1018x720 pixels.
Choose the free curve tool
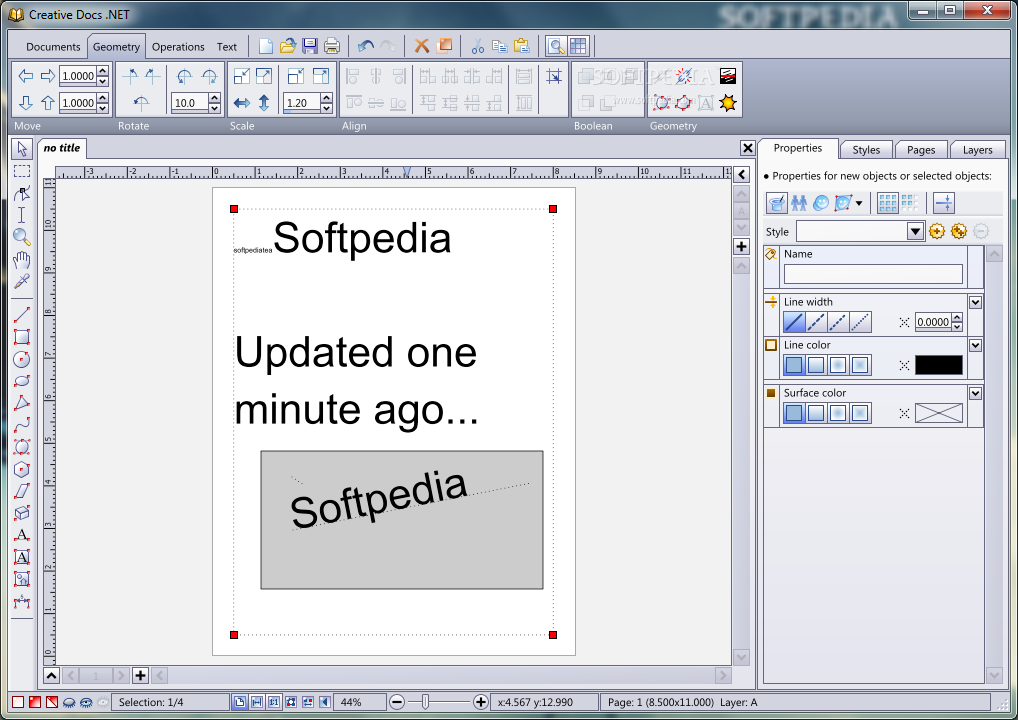pyautogui.click(x=22, y=425)
